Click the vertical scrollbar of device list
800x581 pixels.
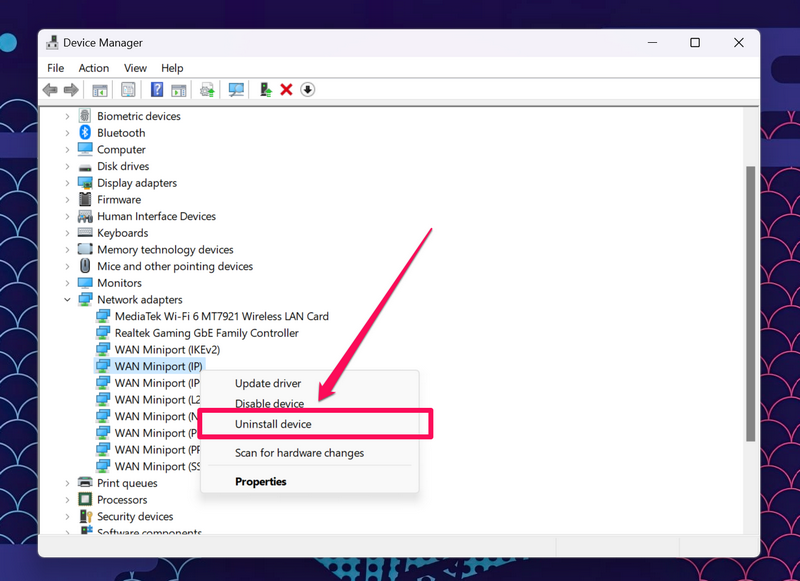(x=750, y=300)
